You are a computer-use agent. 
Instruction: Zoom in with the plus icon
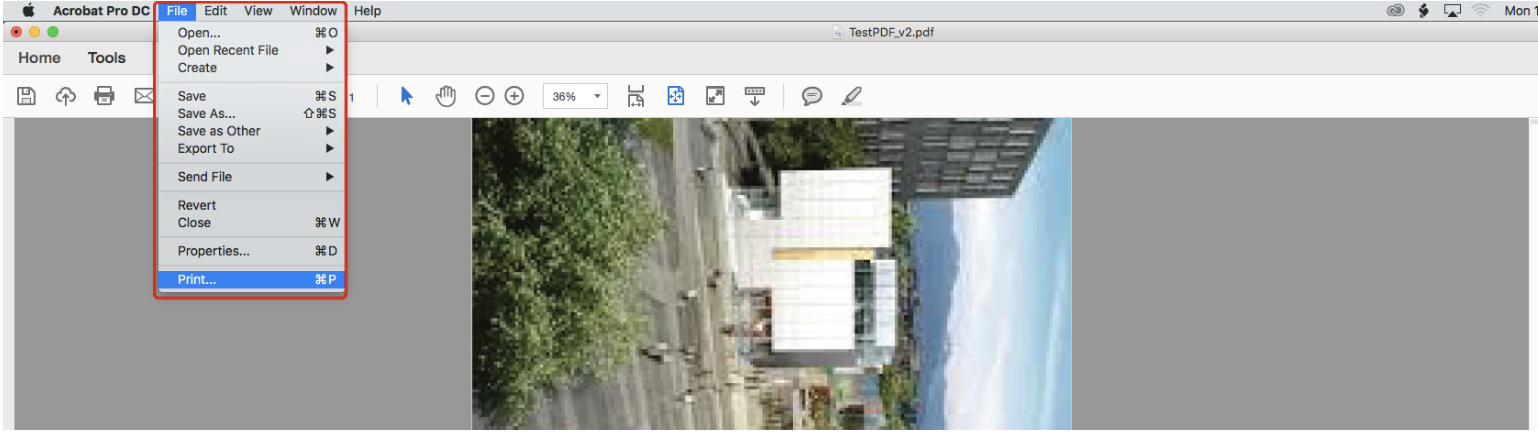[514, 96]
